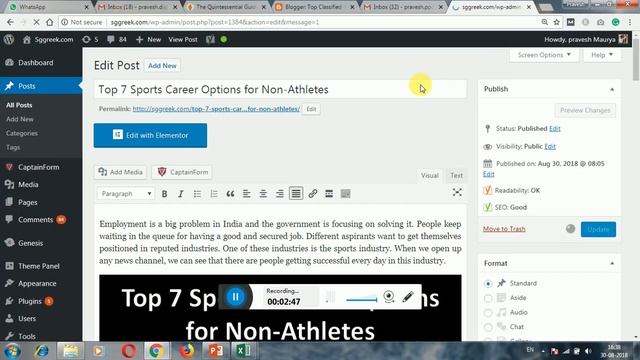Image resolution: width=640 pixels, height=360 pixels.
Task: Edit the post Status link
Action: click(555, 129)
